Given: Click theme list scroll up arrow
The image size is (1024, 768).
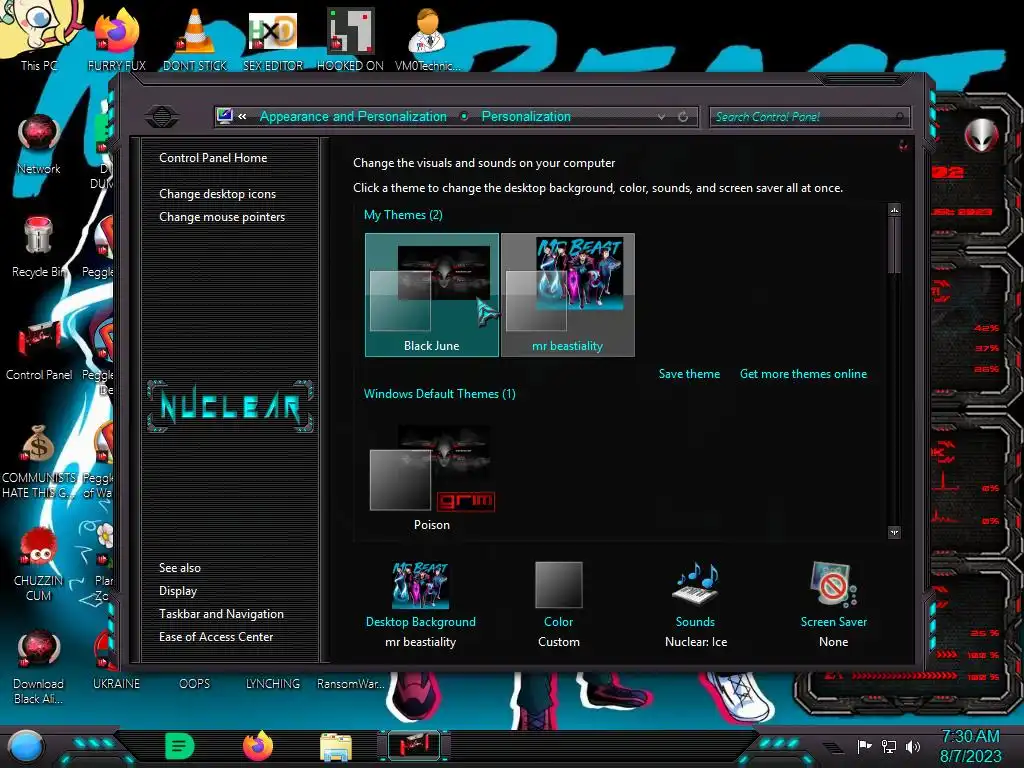Looking at the screenshot, I should (x=894, y=210).
